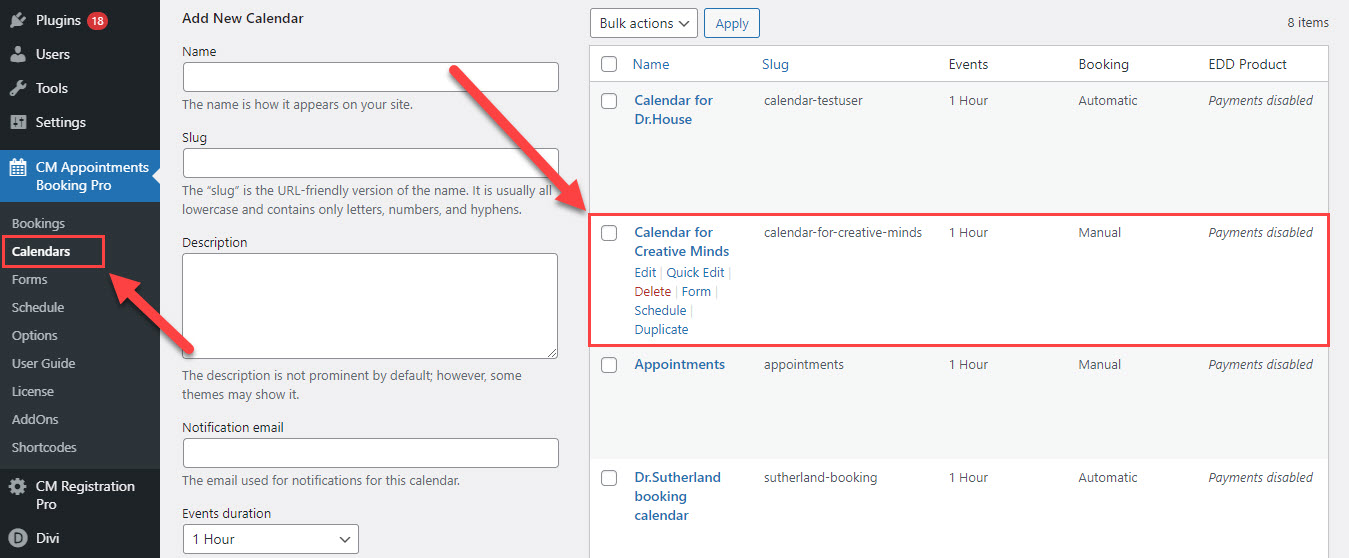Open the Bulk actions dropdown

(644, 23)
